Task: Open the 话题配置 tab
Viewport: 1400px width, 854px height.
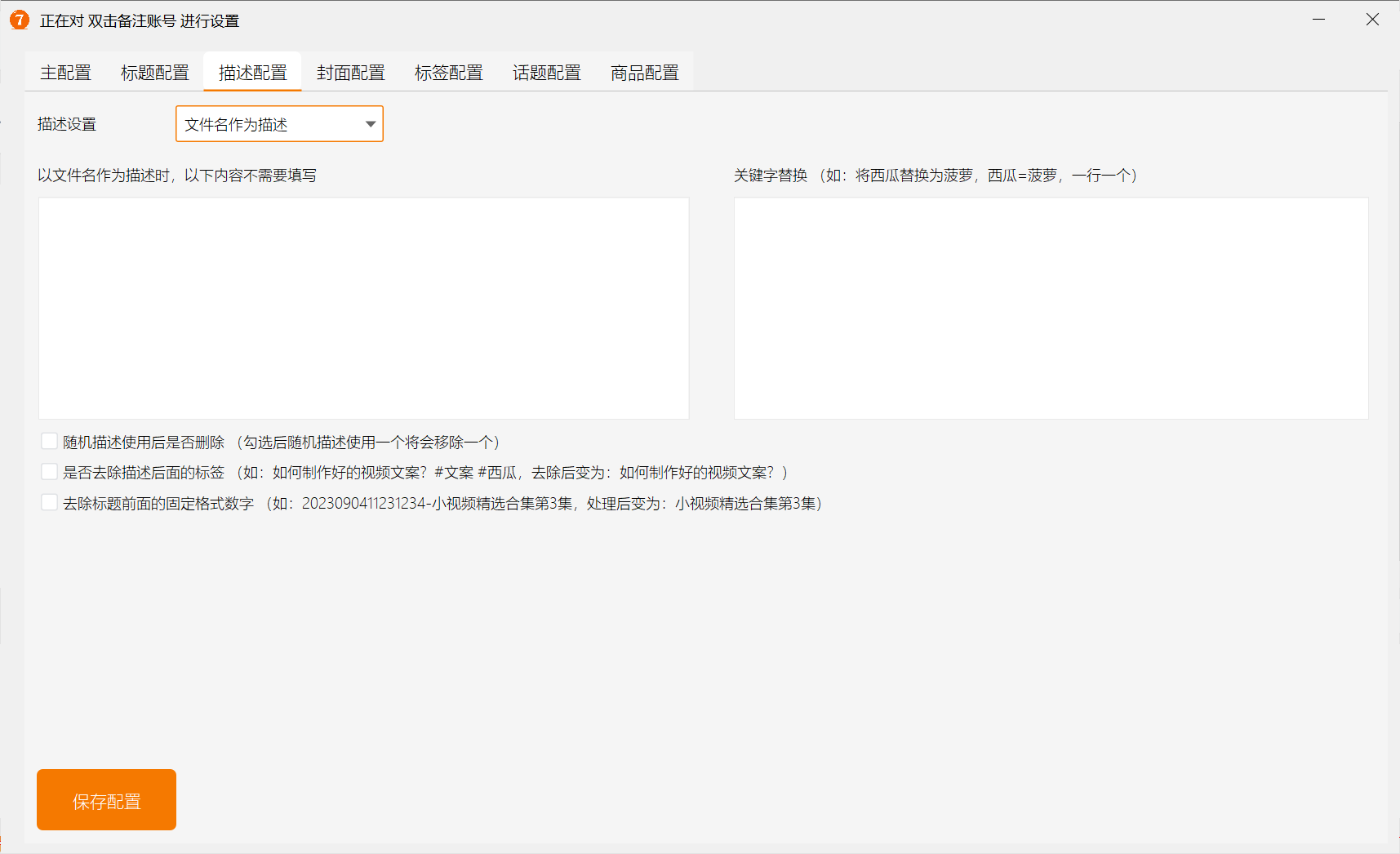Action: 546,73
